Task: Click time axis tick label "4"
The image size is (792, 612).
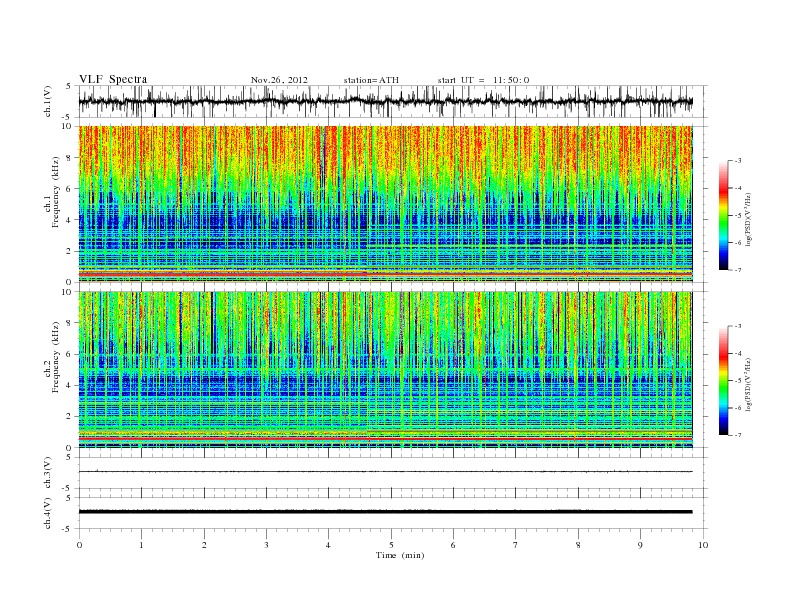Action: [x=328, y=545]
